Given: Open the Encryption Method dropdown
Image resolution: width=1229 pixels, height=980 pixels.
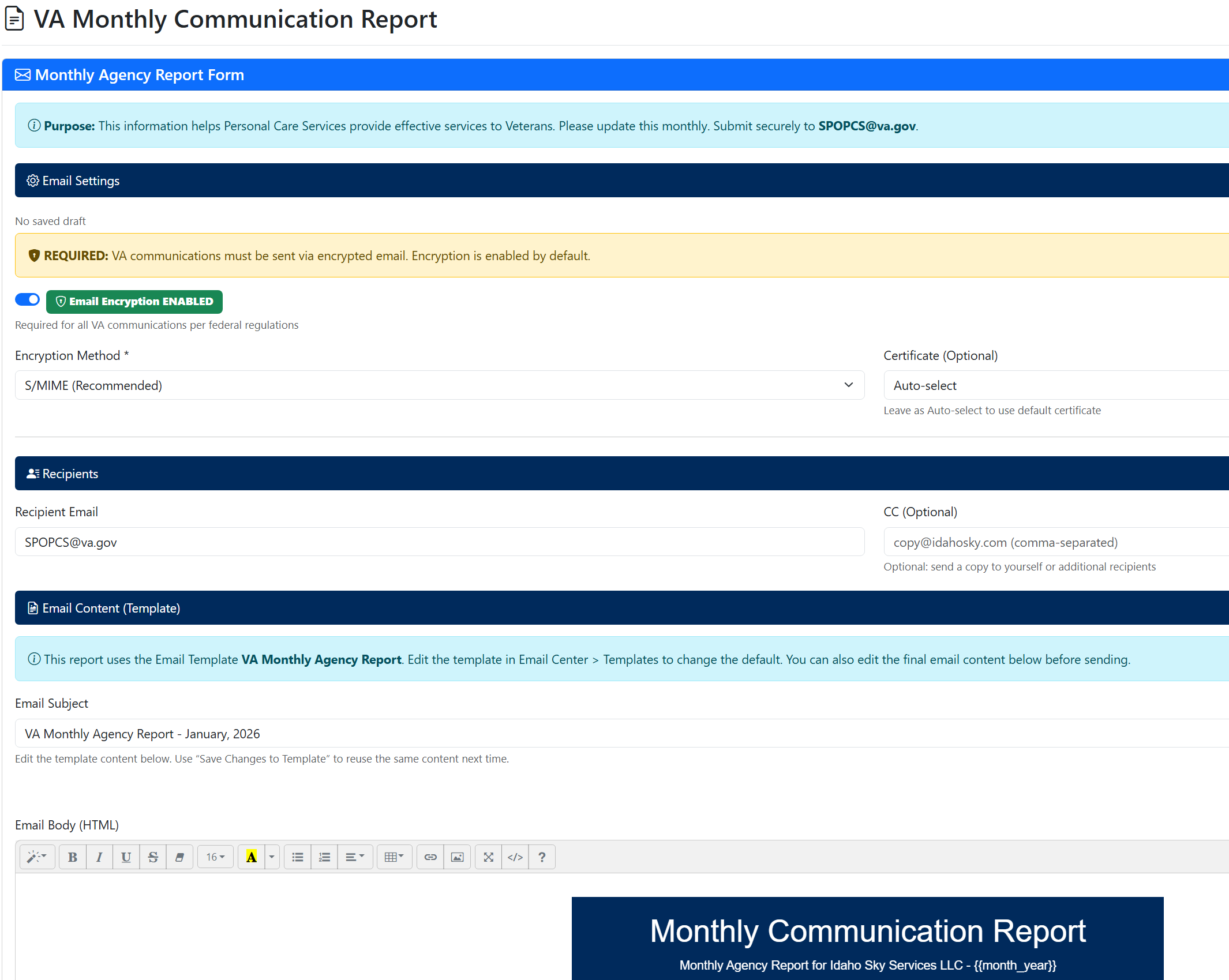Looking at the screenshot, I should (x=439, y=385).
